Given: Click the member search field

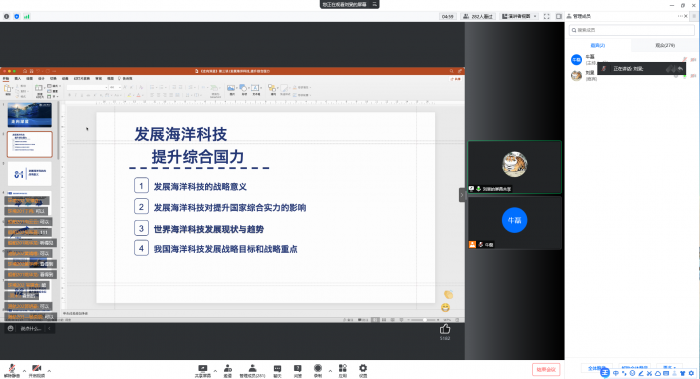Looking at the screenshot, I should pos(632,30).
